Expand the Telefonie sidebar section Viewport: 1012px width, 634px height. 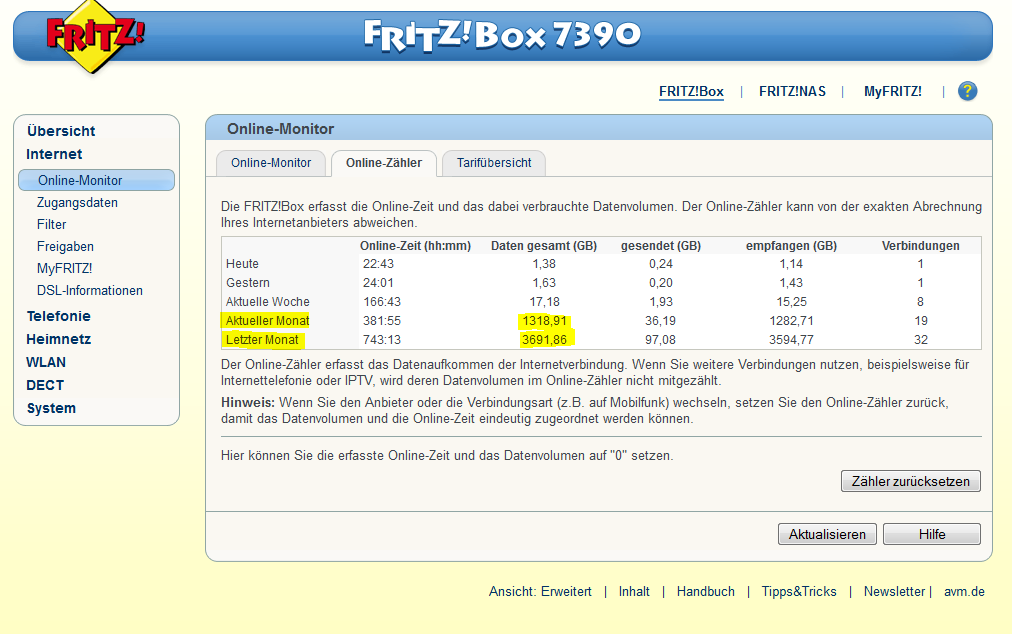tap(59, 316)
